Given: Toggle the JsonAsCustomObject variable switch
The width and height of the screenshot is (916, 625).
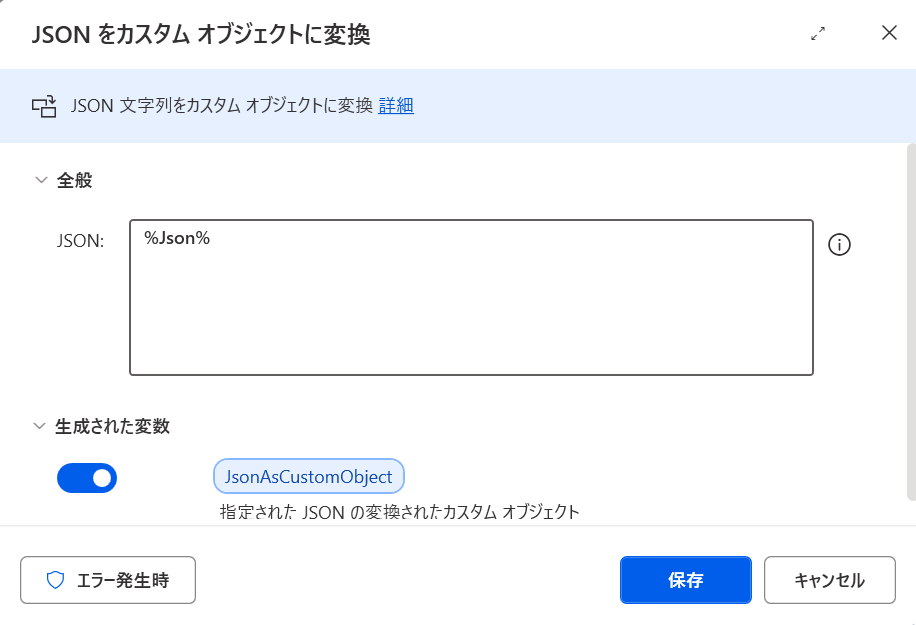Looking at the screenshot, I should click(87, 478).
